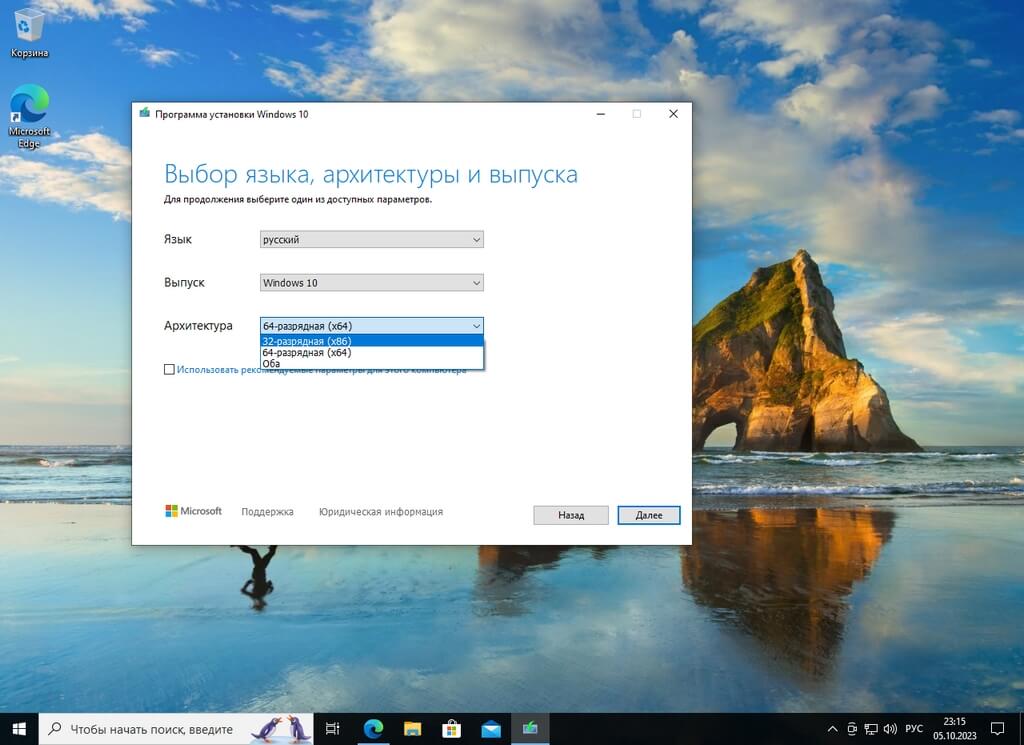Expand the Язык (language) dropdown
The width and height of the screenshot is (1024, 745).
coord(476,240)
